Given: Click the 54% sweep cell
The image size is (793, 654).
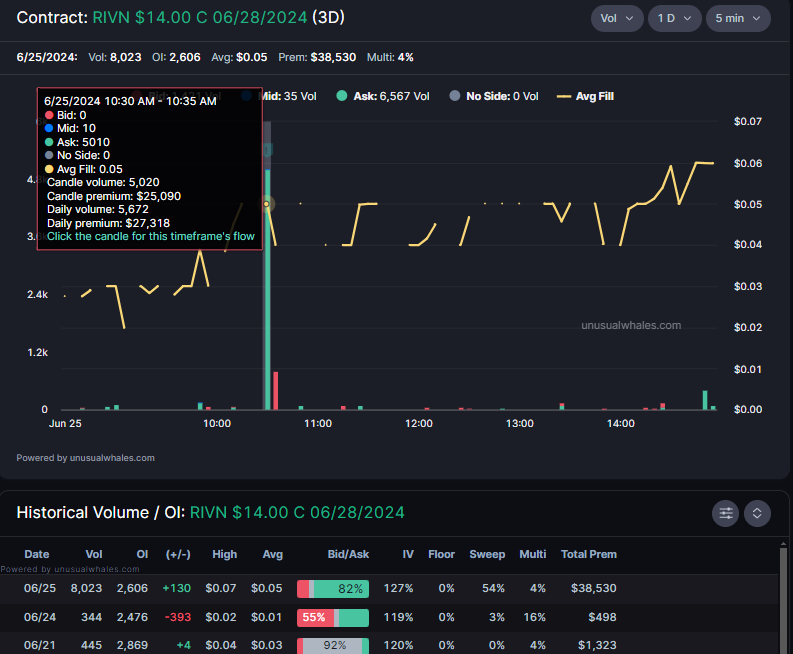Looking at the screenshot, I should pos(493,588).
